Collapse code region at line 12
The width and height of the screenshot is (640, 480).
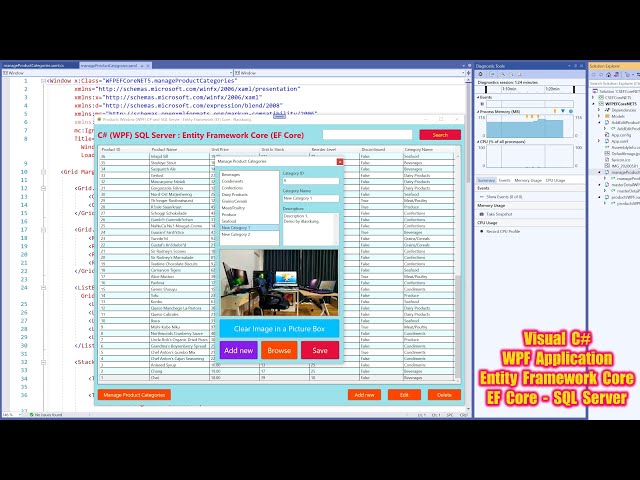click(43, 188)
